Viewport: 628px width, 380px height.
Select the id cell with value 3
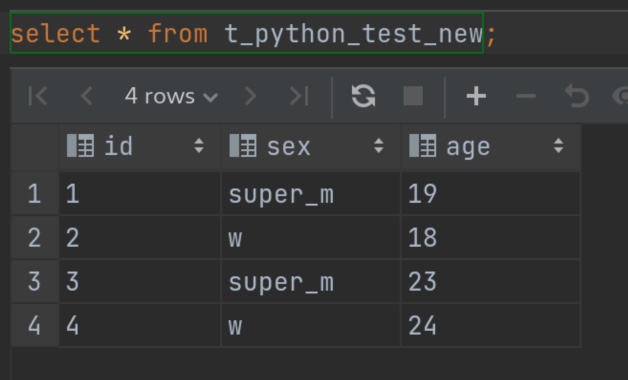click(x=140, y=281)
